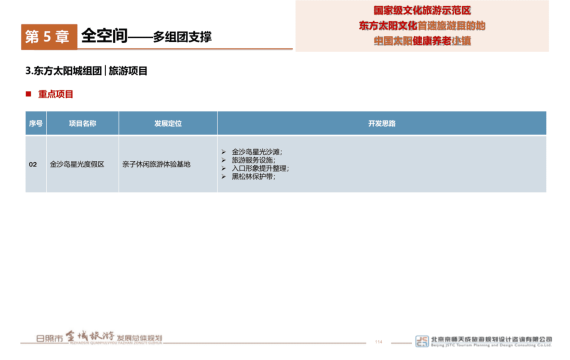Screen dimensions: 570x360
Task: Click the '中国太阳健康养老佳境' slogan line
Action: click(422, 41)
